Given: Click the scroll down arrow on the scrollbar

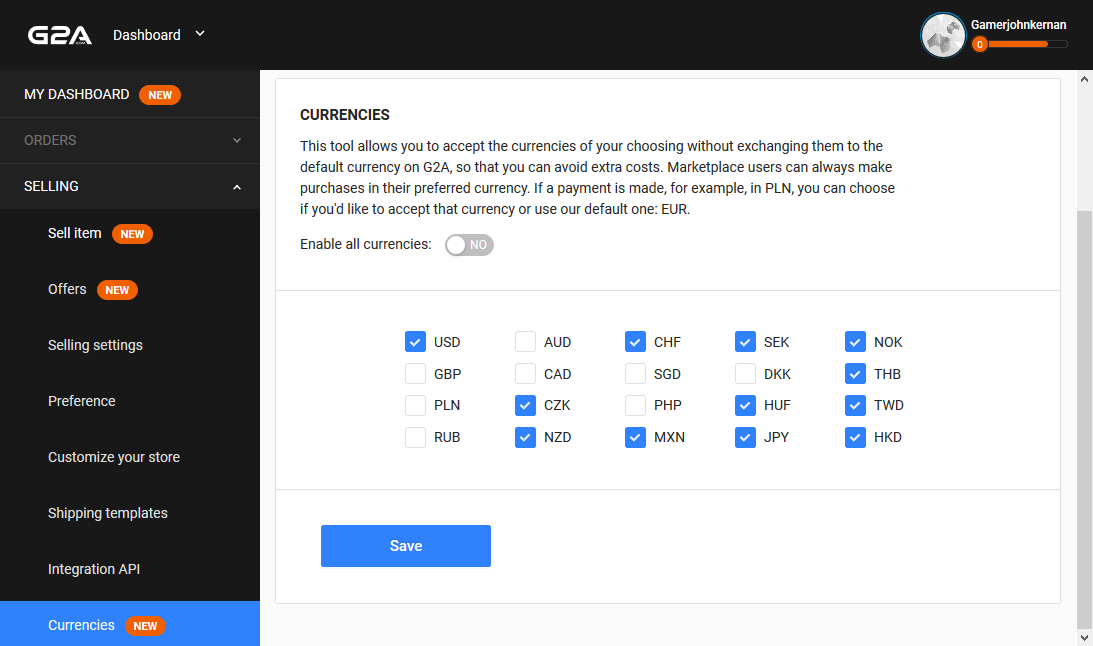Looking at the screenshot, I should tap(1084, 637).
